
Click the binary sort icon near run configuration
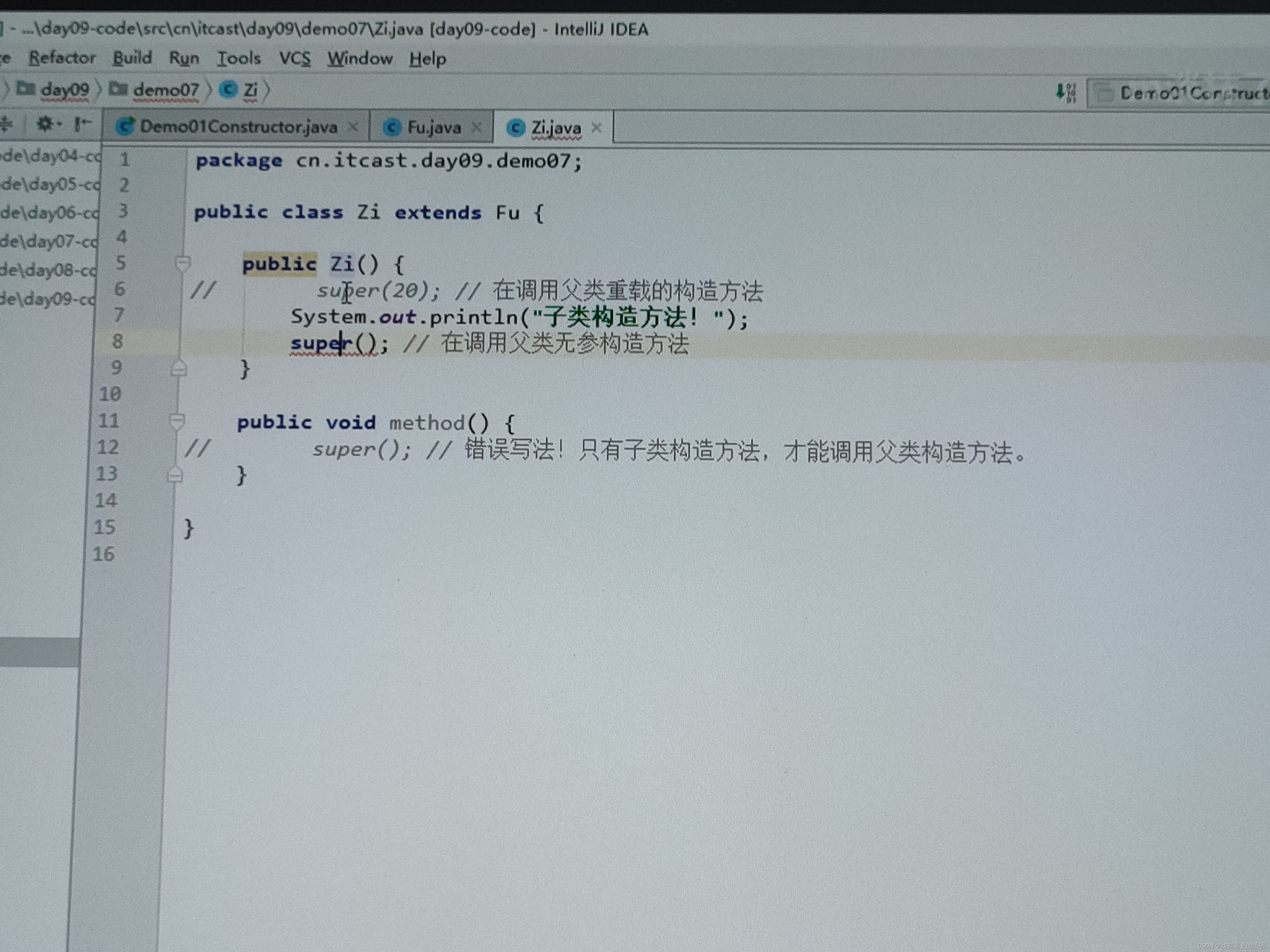tap(1066, 92)
